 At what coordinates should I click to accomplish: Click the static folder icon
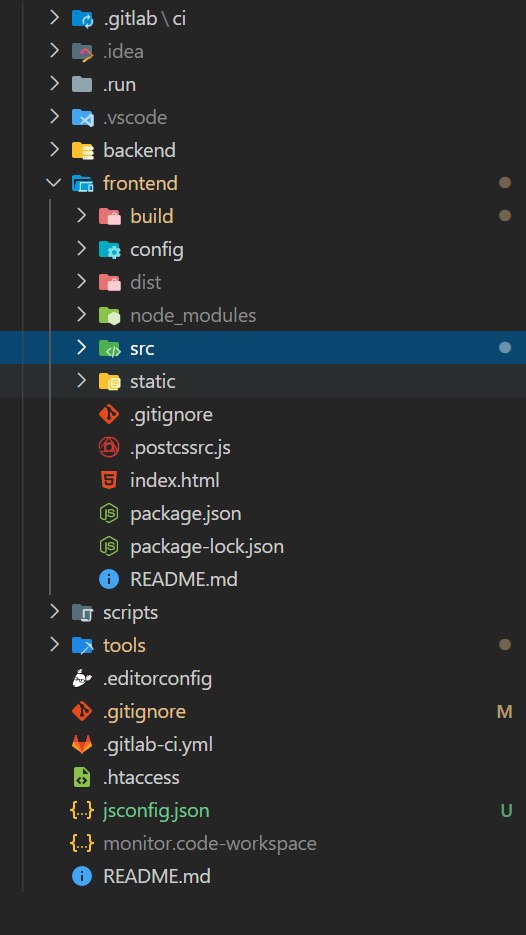click(x=110, y=381)
